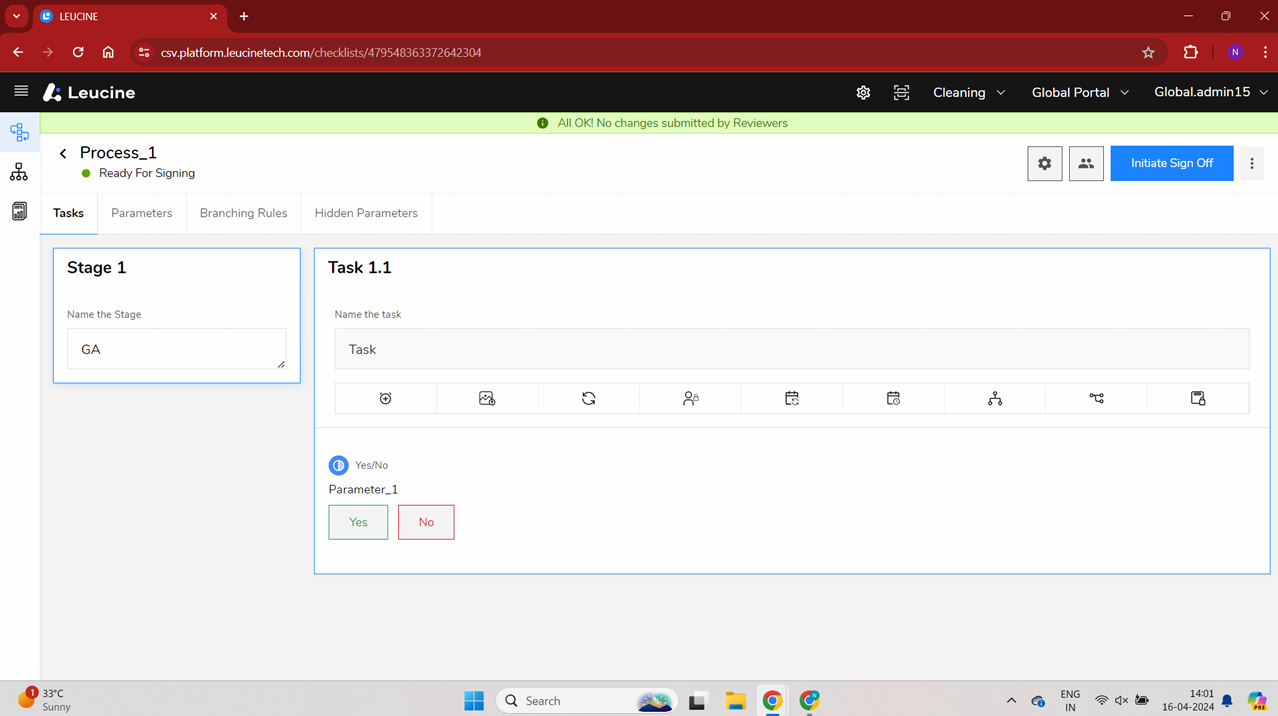Image resolution: width=1278 pixels, height=716 pixels.
Task: Close the LEUCINE browser tab
Action: tap(213, 16)
